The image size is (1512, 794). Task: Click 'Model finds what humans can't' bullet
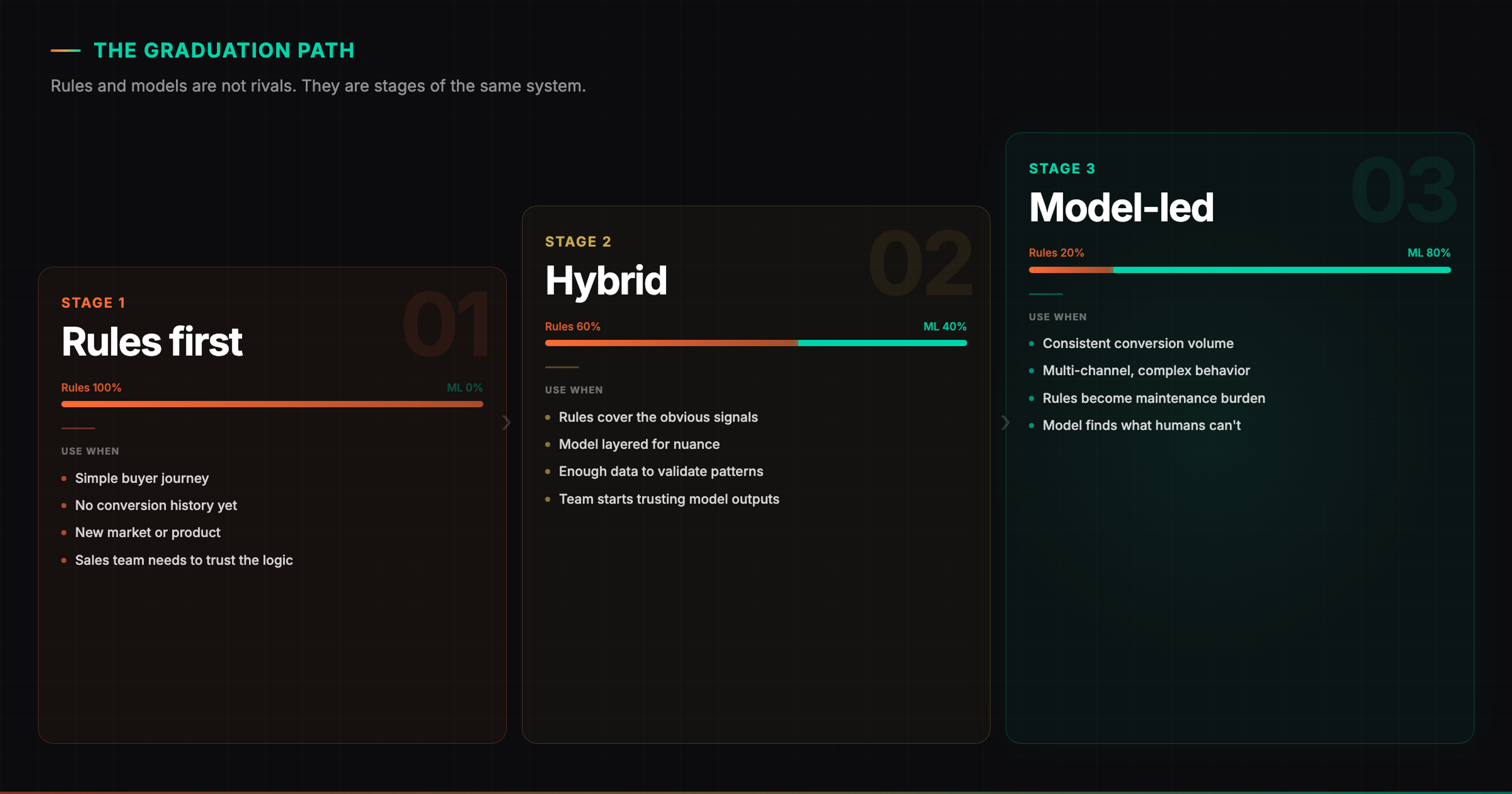tap(1141, 425)
